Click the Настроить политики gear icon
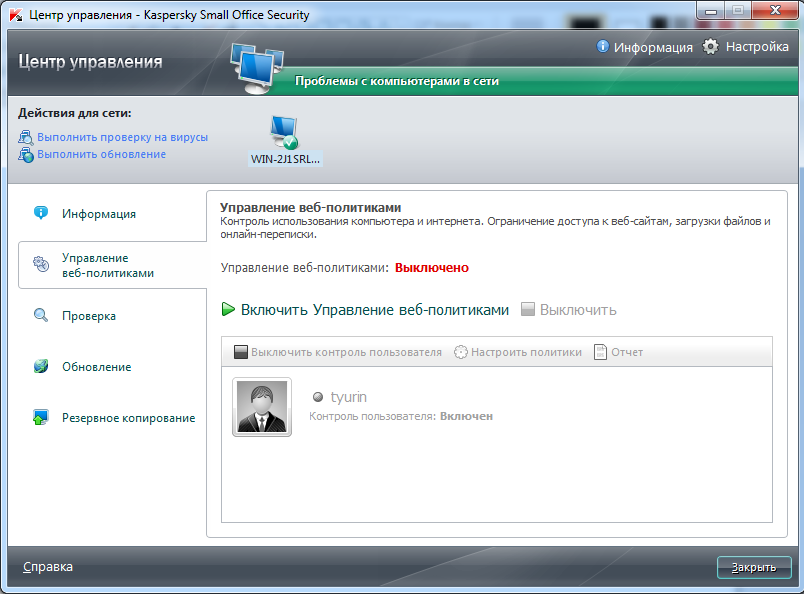This screenshot has width=804, height=594. point(461,352)
